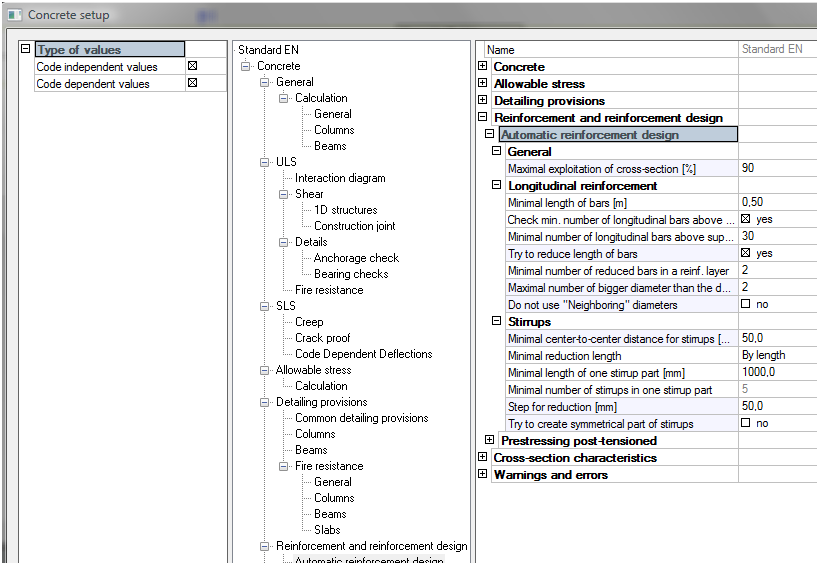Collapse the Automatic reinforcement design group
This screenshot has width=819, height=565.
(x=489, y=134)
